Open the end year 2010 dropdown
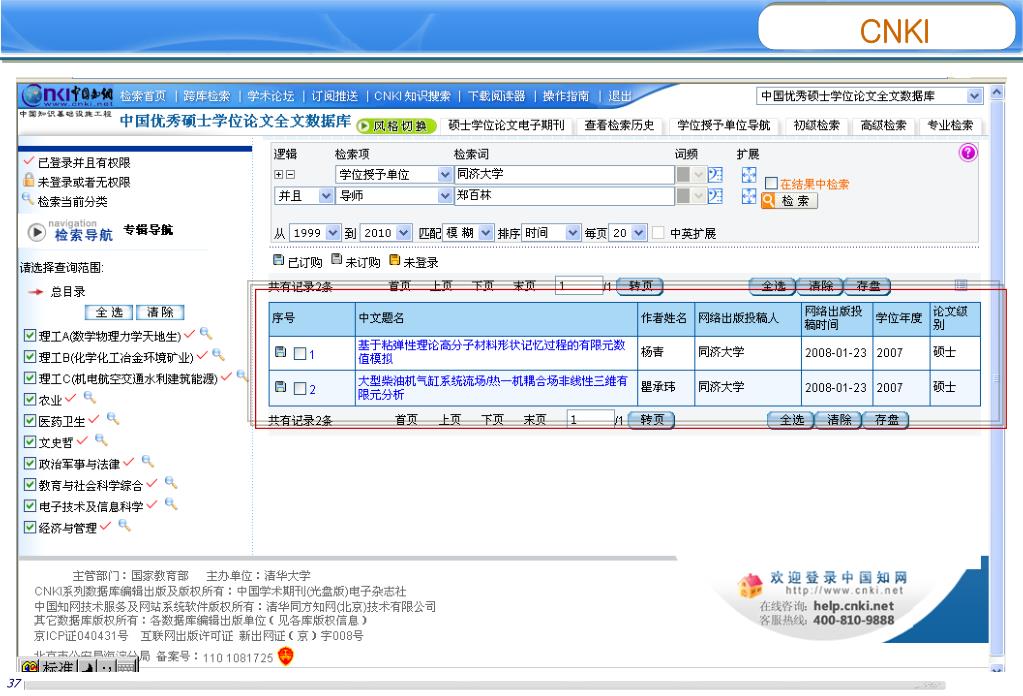 403,233
